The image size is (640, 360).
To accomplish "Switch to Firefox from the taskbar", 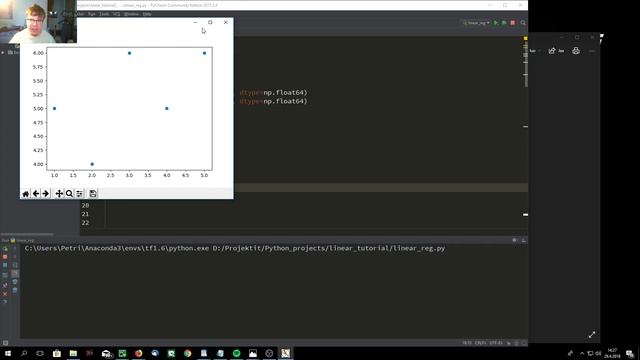I will (x=138, y=353).
